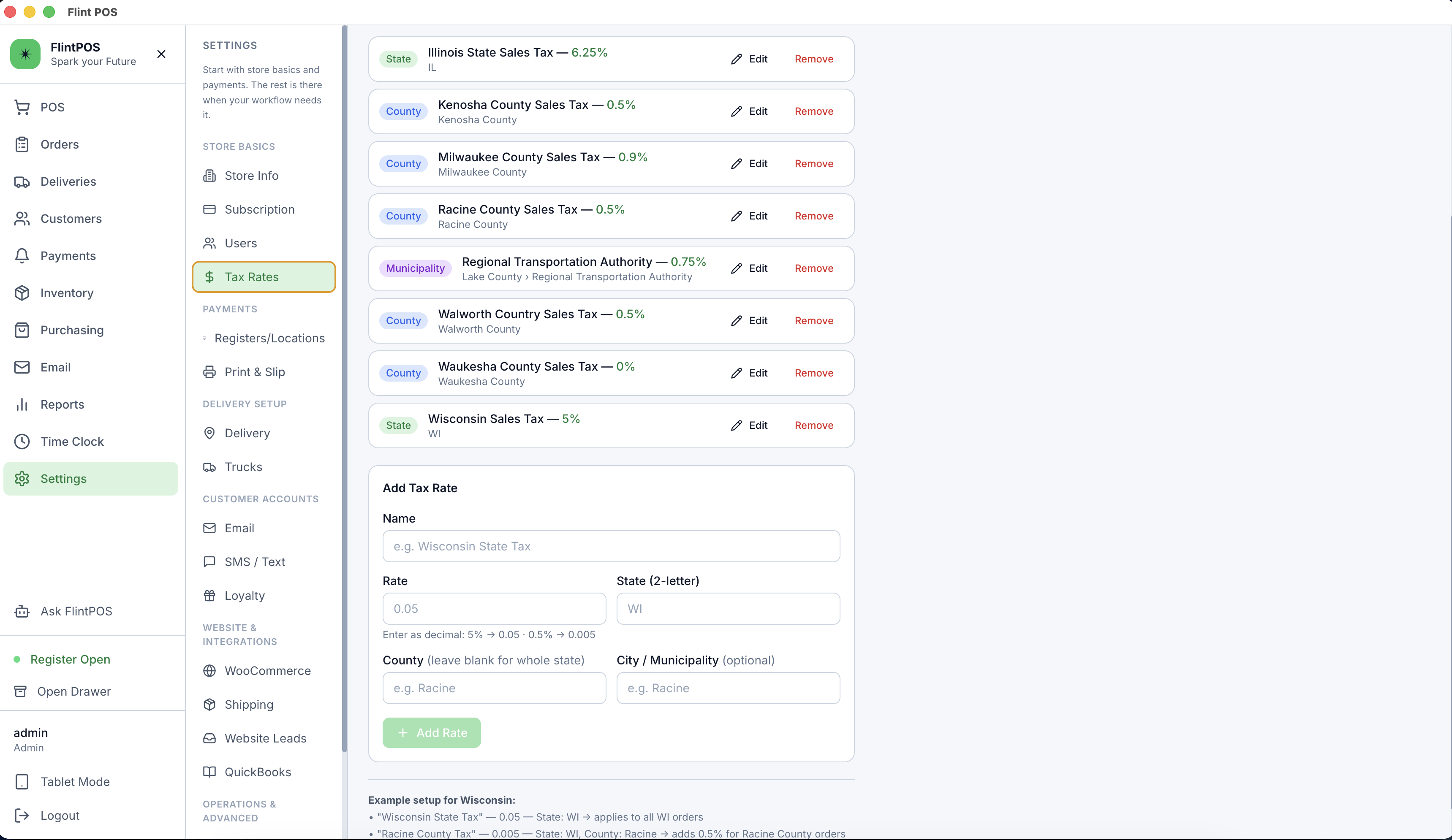Click the Add Rate button

[432, 732]
